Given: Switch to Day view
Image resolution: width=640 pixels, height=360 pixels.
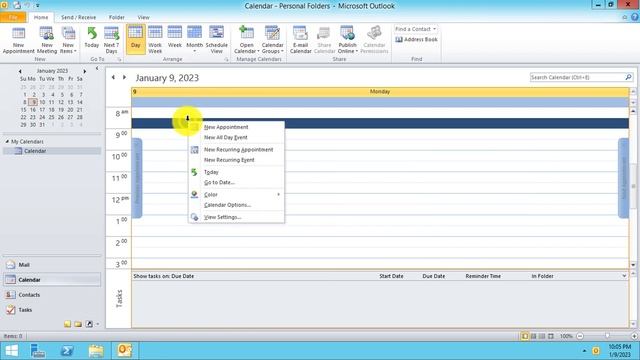Looking at the screenshot, I should 136,39.
